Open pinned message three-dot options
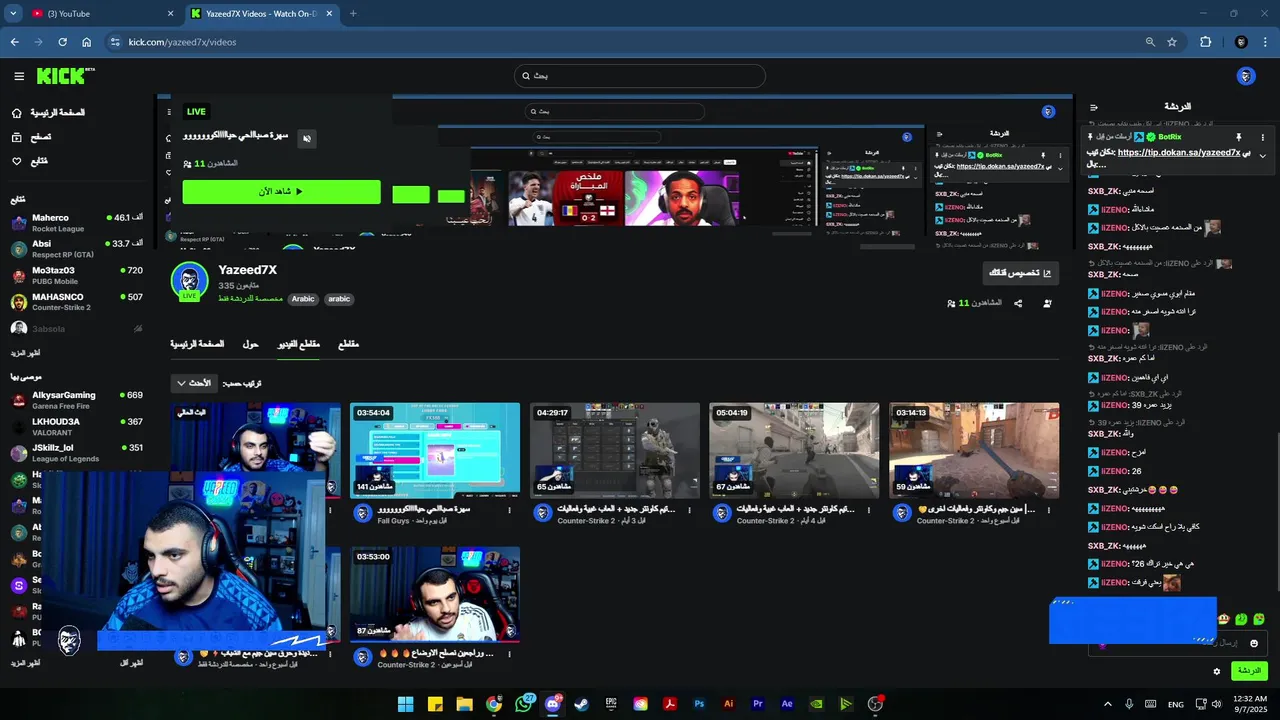This screenshot has width=1280, height=720. (x=1262, y=137)
